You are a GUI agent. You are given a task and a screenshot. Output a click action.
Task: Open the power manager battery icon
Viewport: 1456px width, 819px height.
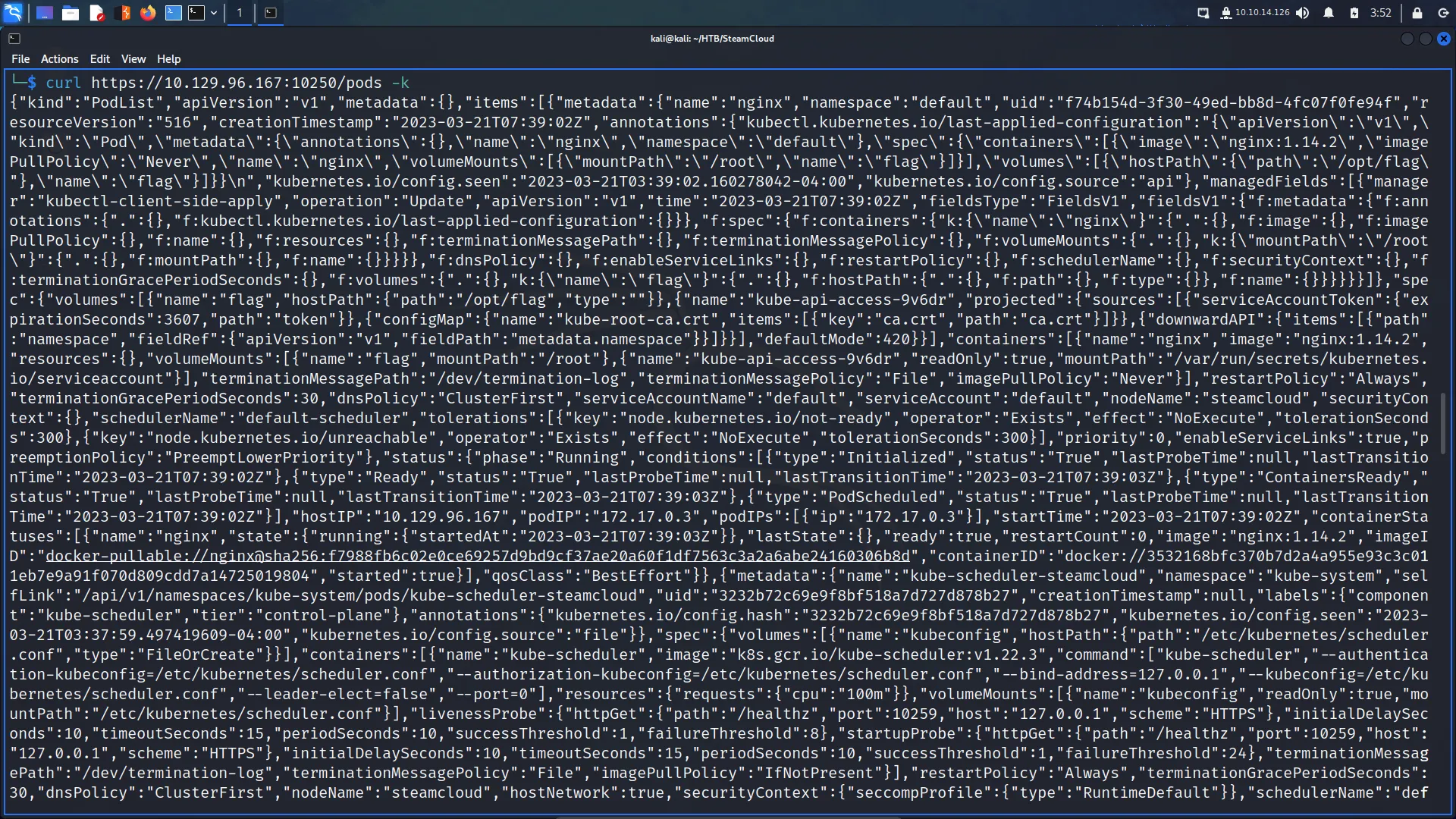point(1354,13)
